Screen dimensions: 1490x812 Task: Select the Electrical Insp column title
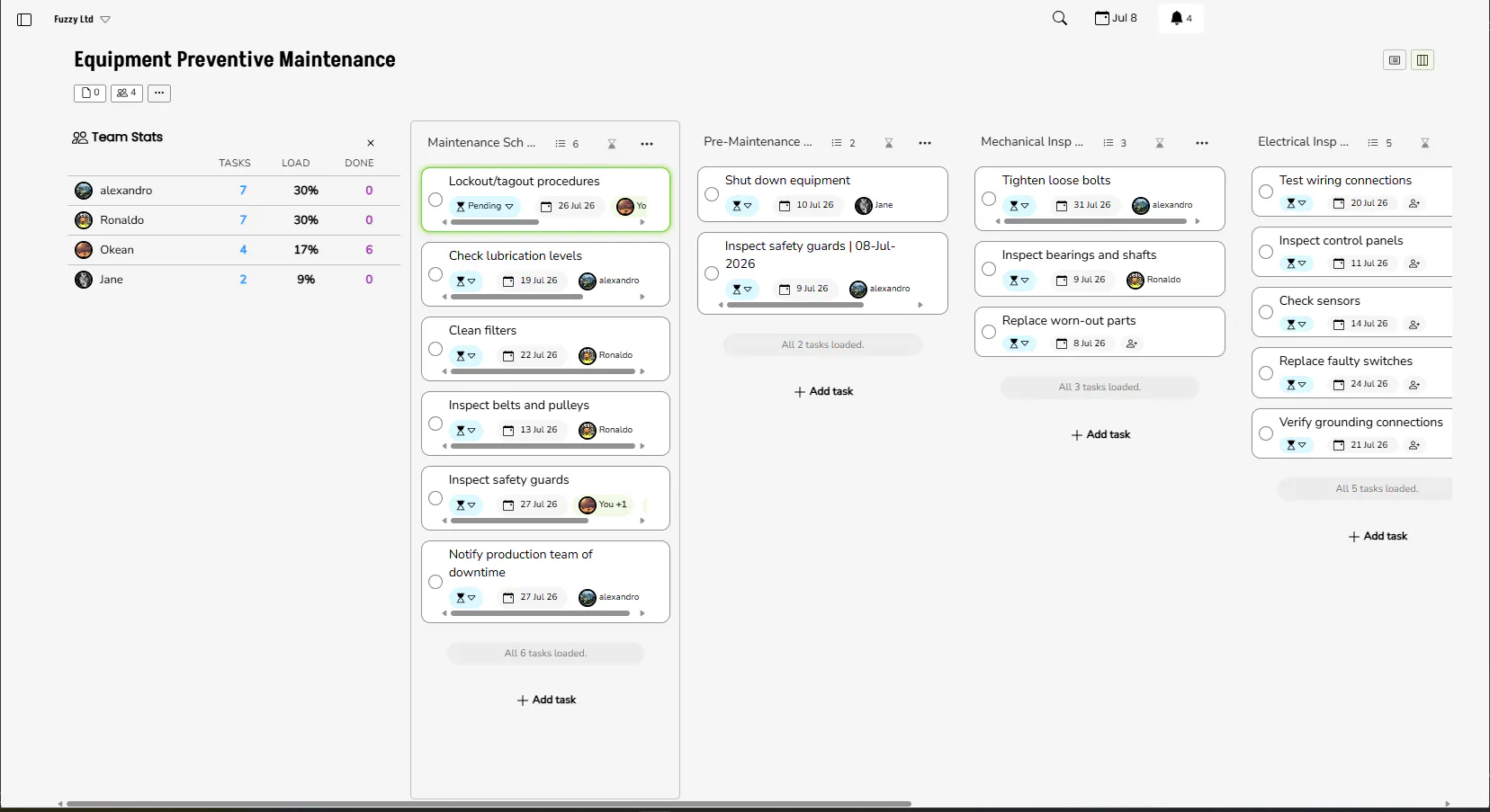1303,142
